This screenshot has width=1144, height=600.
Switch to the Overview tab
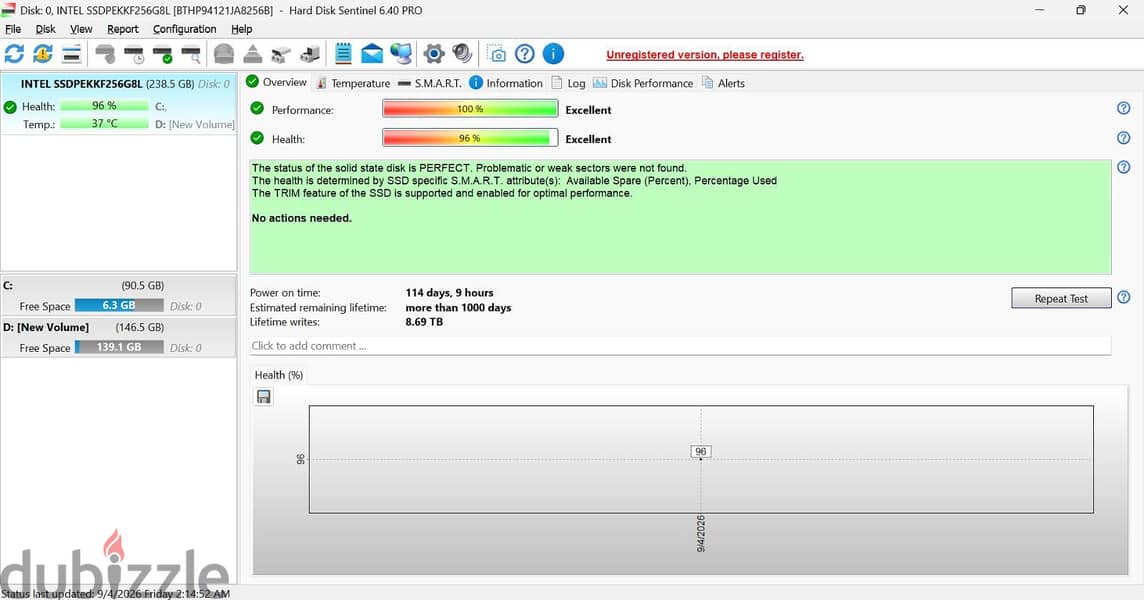277,82
